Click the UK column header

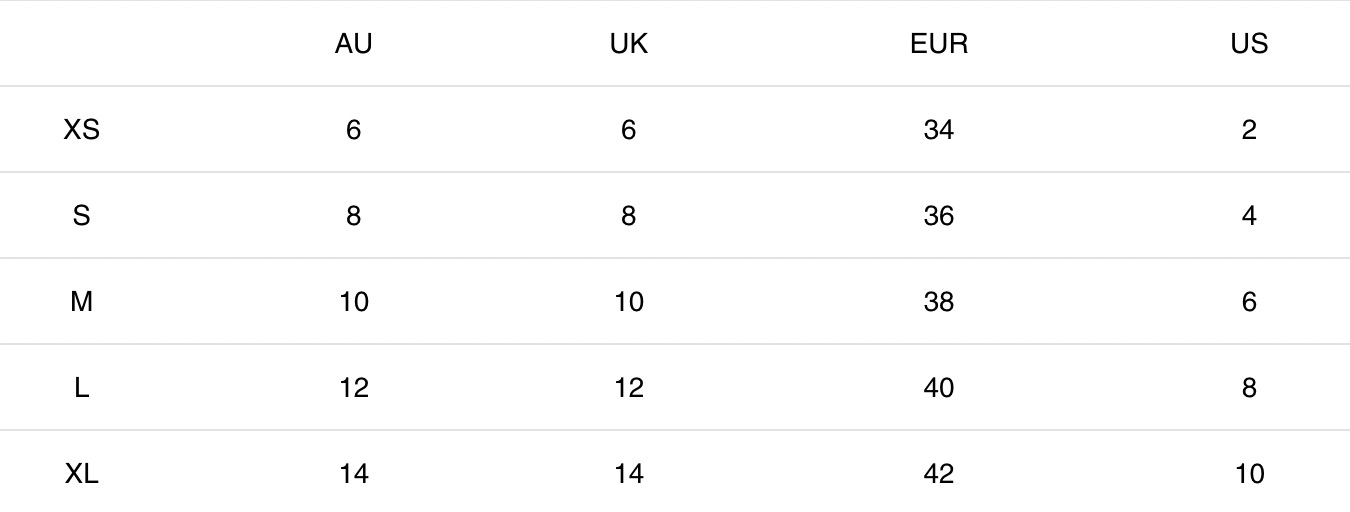[x=628, y=44]
